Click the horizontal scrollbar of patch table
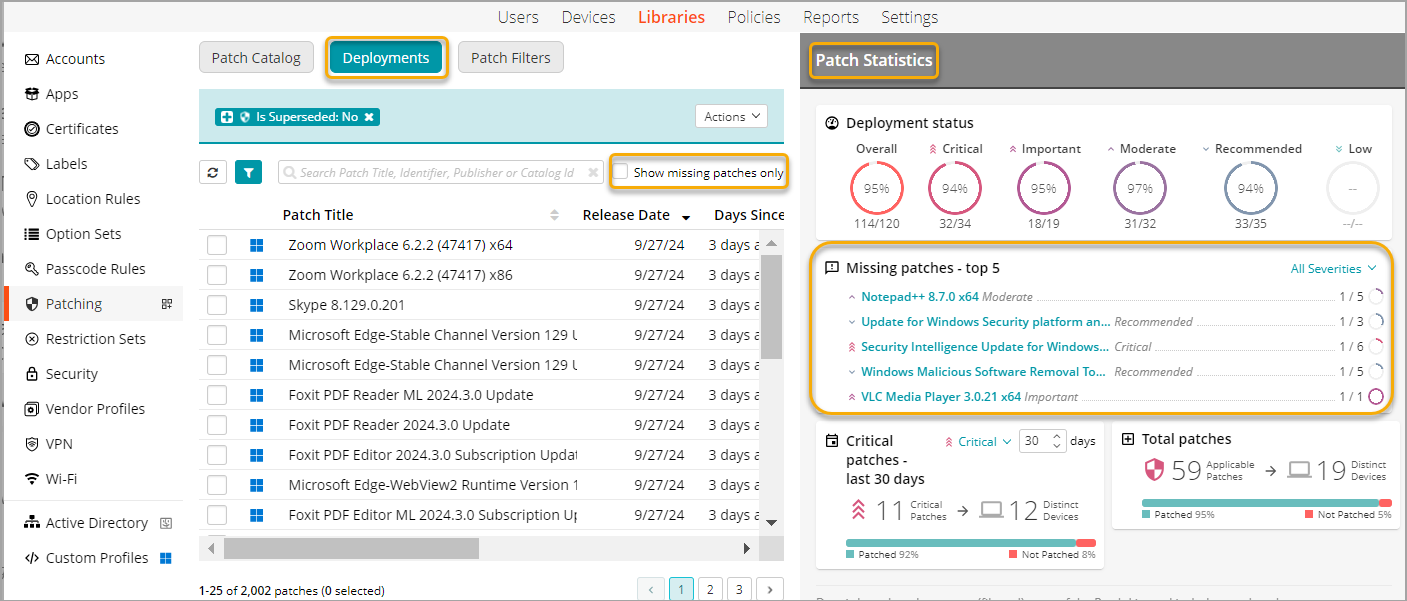1407x601 pixels. click(350, 548)
